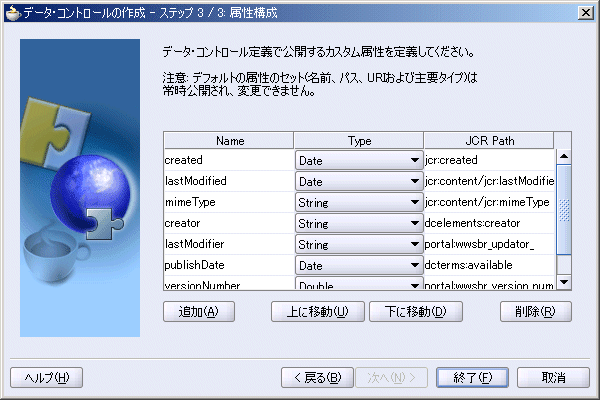
Task: Click the 'portal:wwsbr_updator_' path cell
Action: pos(489,244)
